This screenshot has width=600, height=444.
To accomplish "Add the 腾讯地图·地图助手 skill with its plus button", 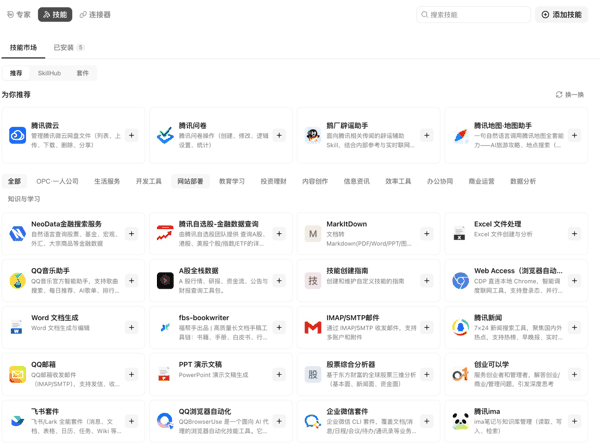I will click(x=574, y=135).
